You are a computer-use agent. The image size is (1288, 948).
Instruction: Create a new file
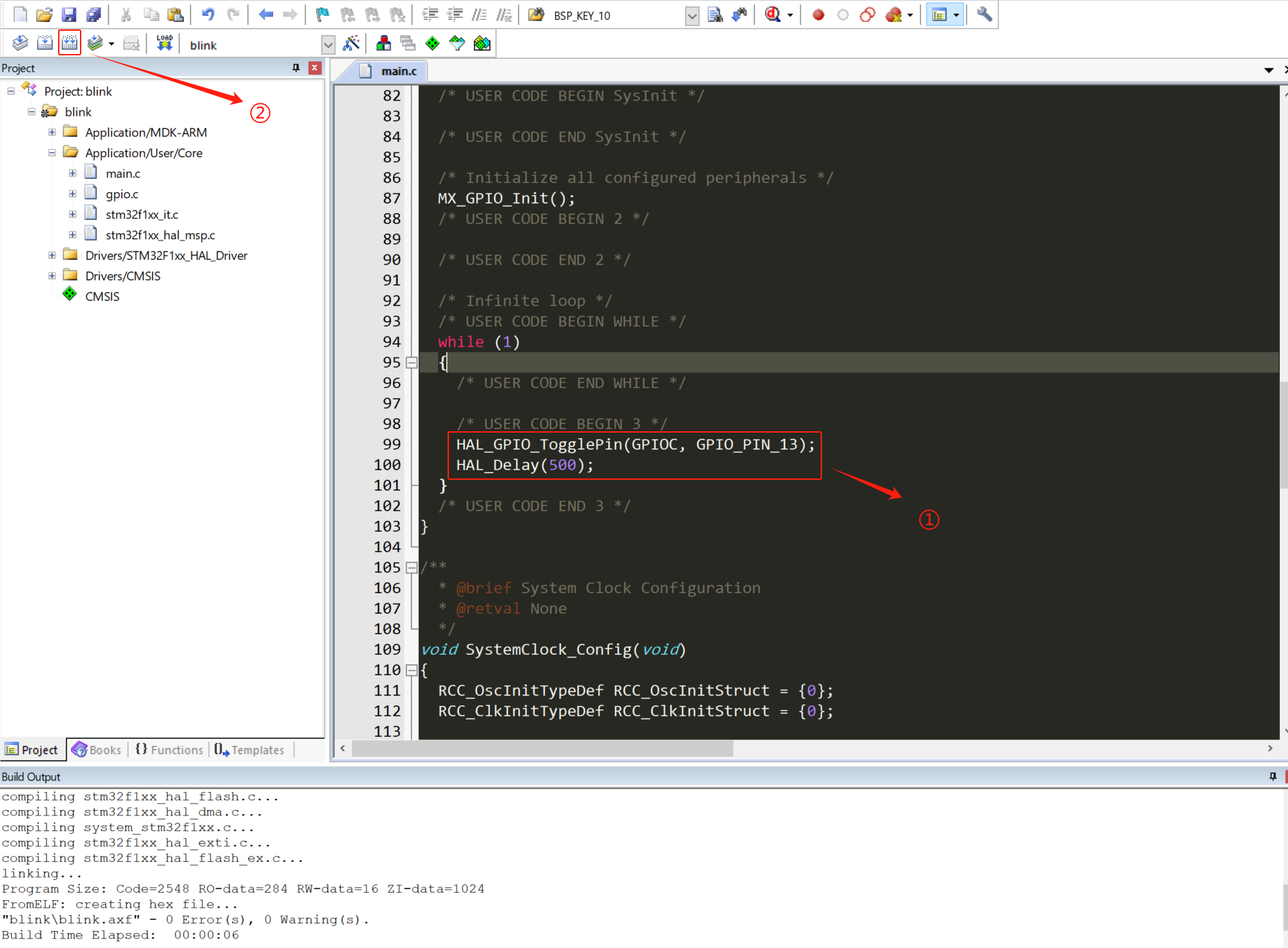[20, 14]
